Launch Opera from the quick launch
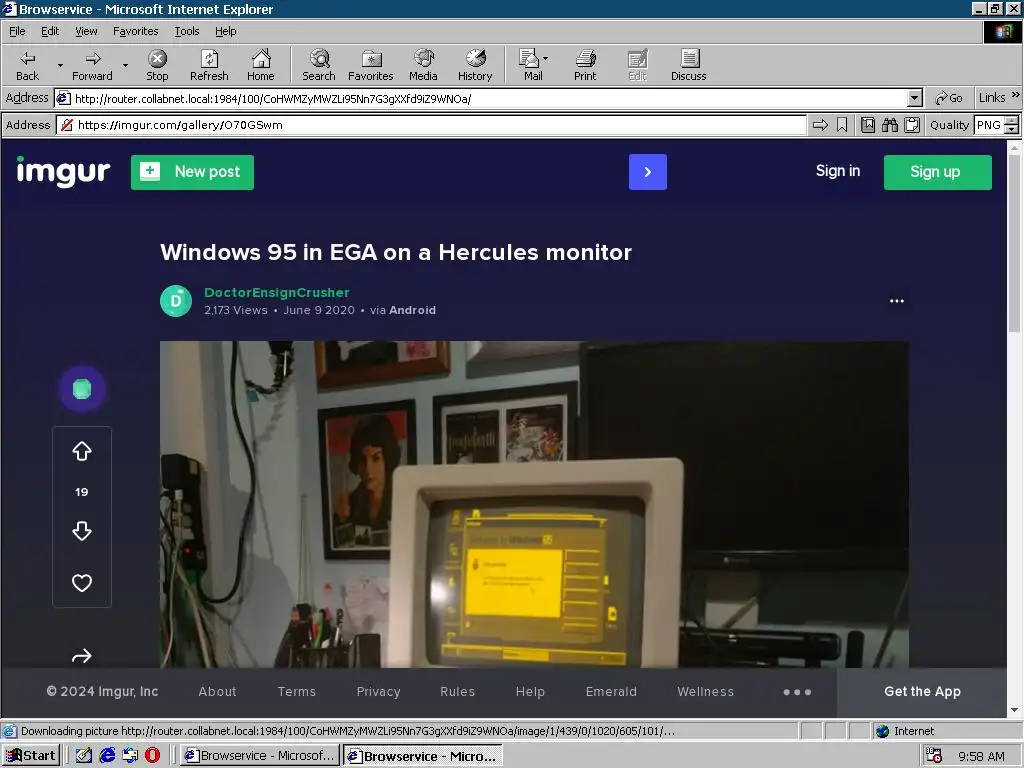The width and height of the screenshot is (1024, 768). tap(152, 756)
